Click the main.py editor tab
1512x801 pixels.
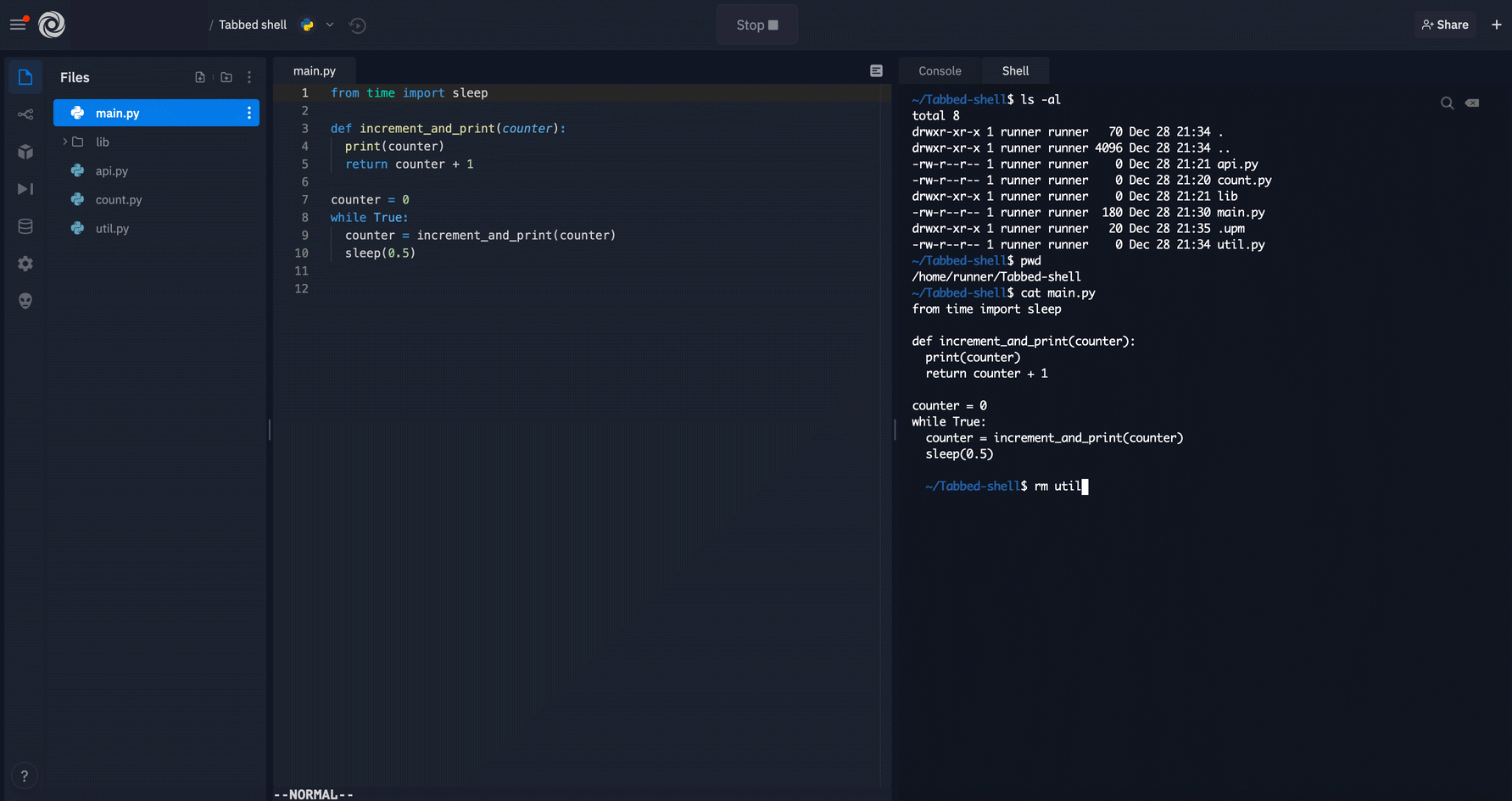pyautogui.click(x=315, y=71)
